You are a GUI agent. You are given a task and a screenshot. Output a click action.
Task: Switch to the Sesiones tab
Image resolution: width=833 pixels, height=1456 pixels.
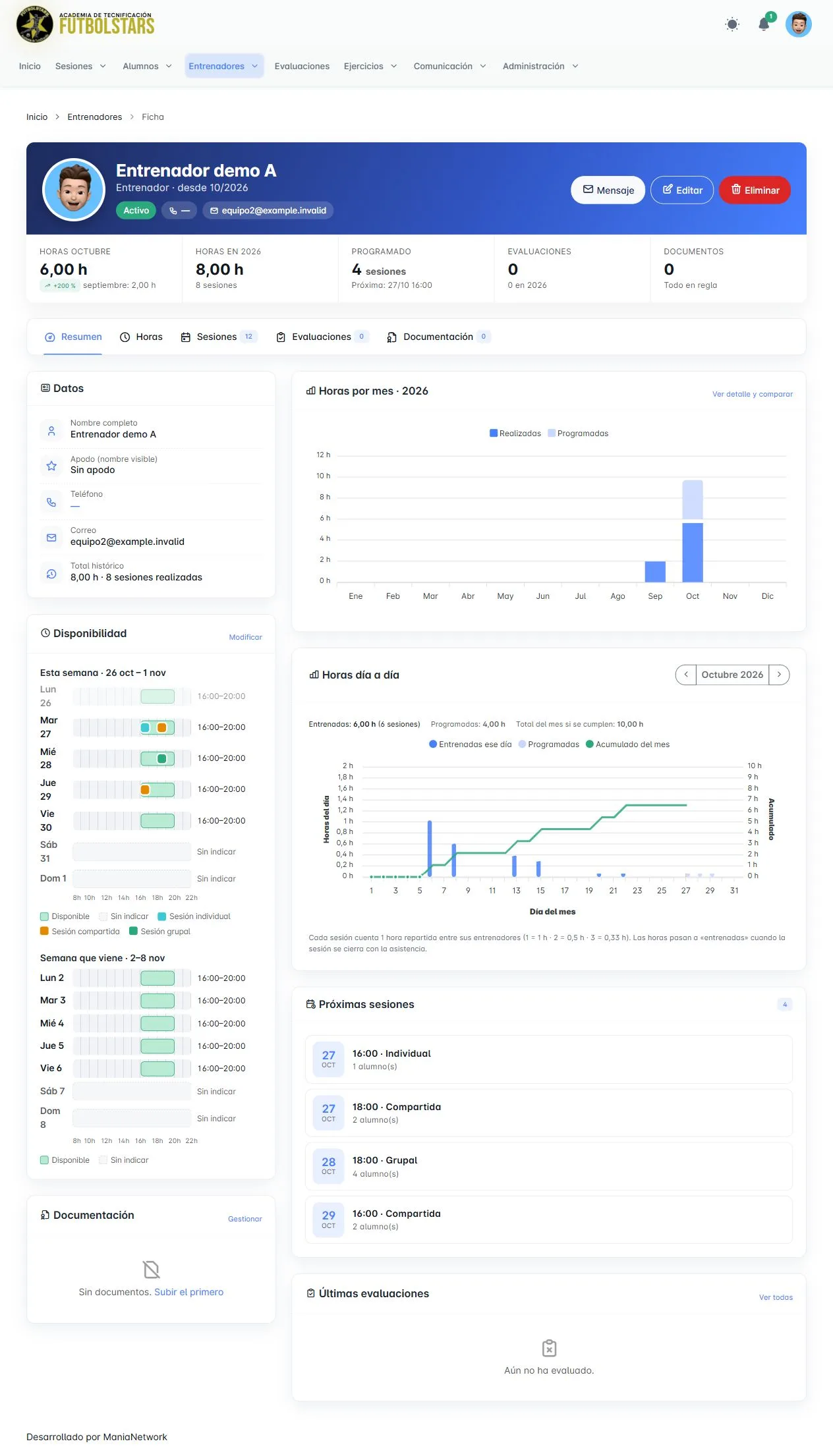pos(219,337)
